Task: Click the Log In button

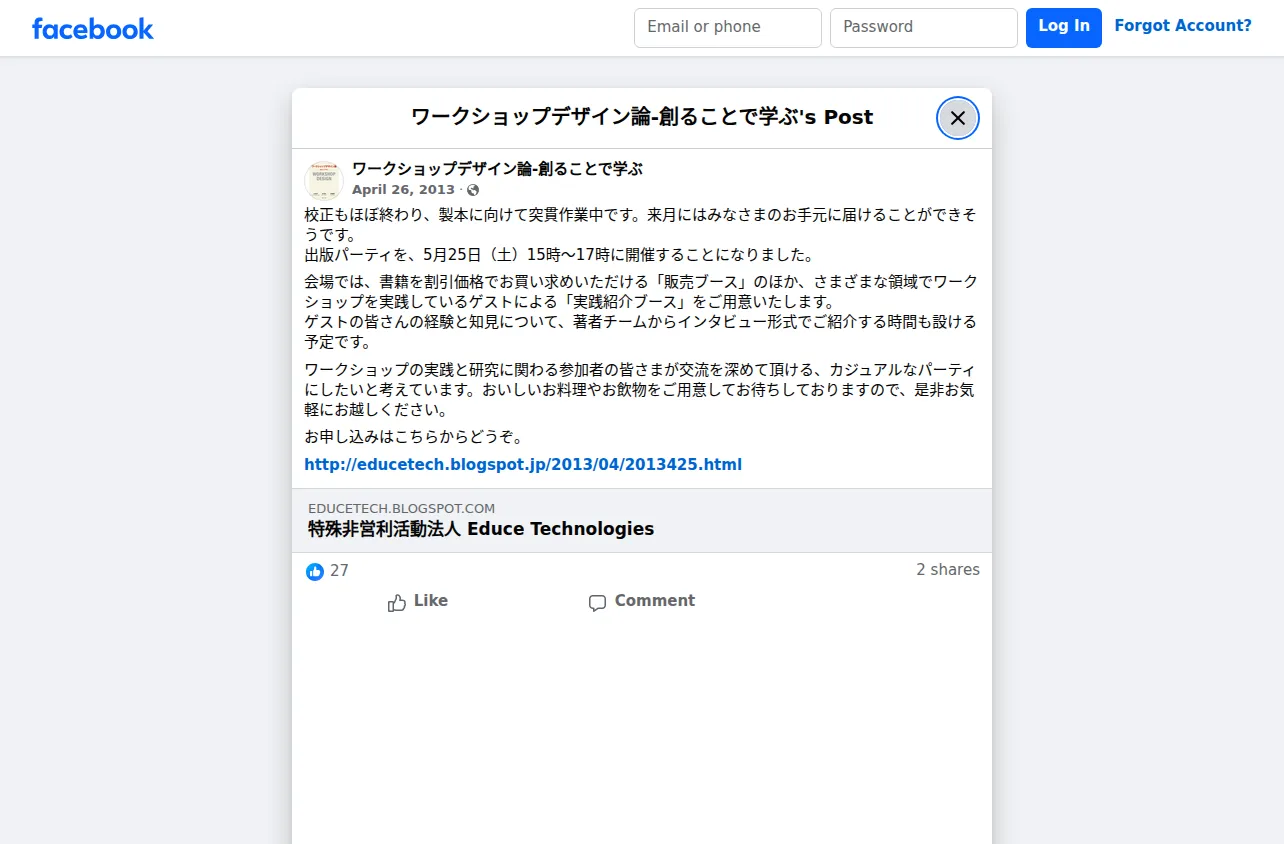Action: click(1064, 28)
